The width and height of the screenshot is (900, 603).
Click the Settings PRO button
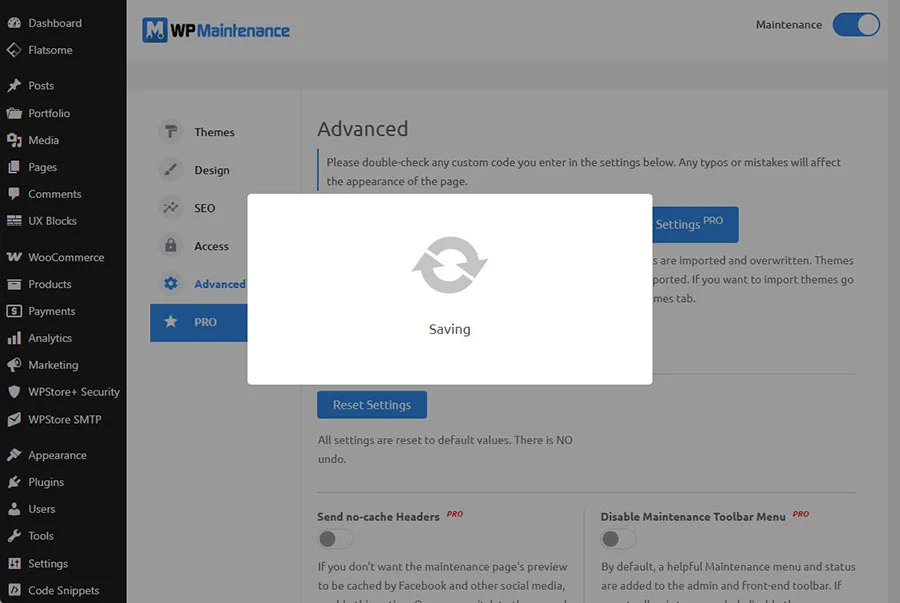click(x=695, y=224)
